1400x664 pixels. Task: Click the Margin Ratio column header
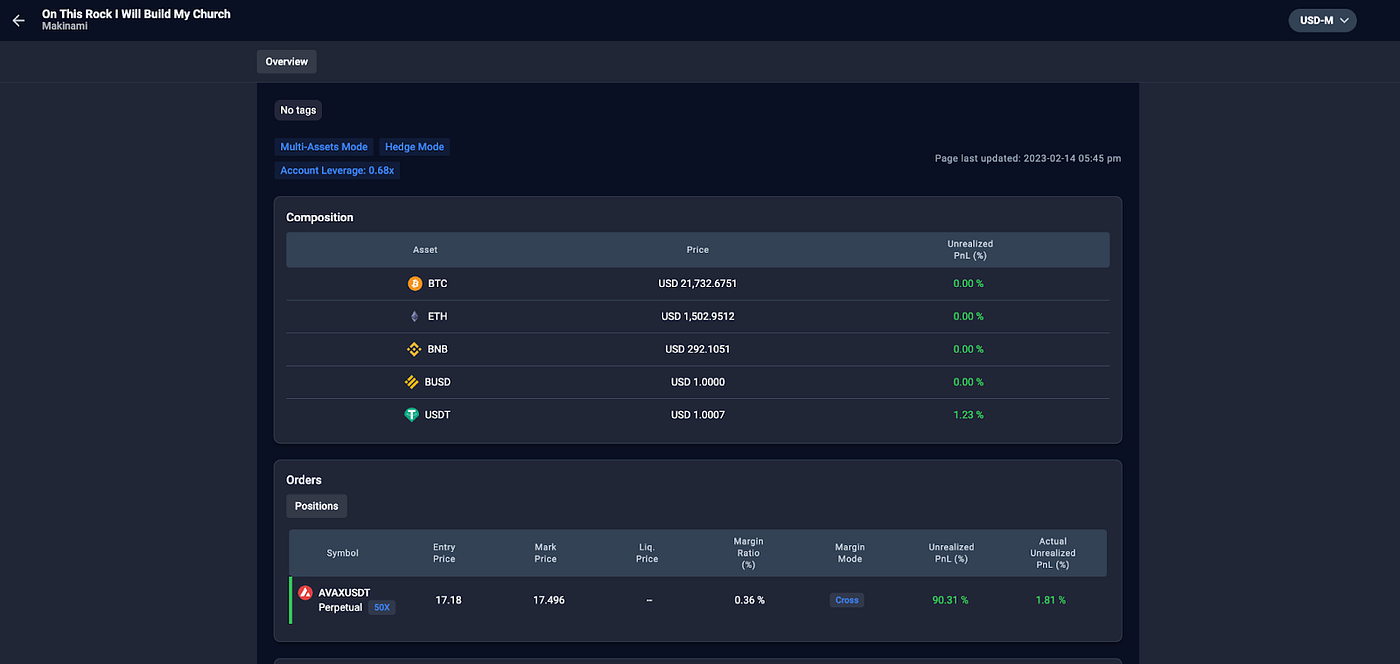(748, 553)
